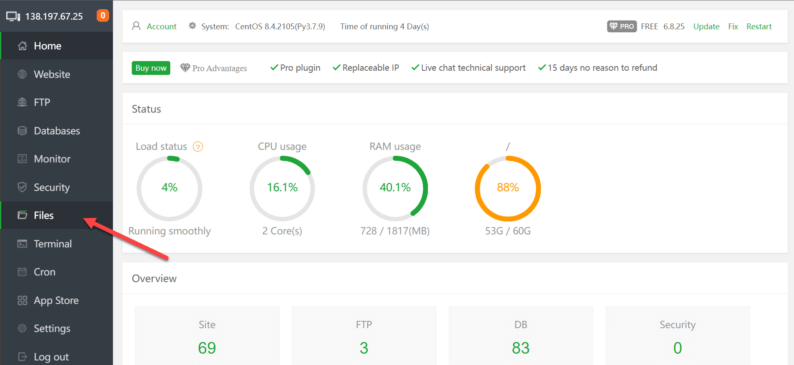
Task: Click the orange notification badge showing 0
Action: pyautogui.click(x=103, y=16)
